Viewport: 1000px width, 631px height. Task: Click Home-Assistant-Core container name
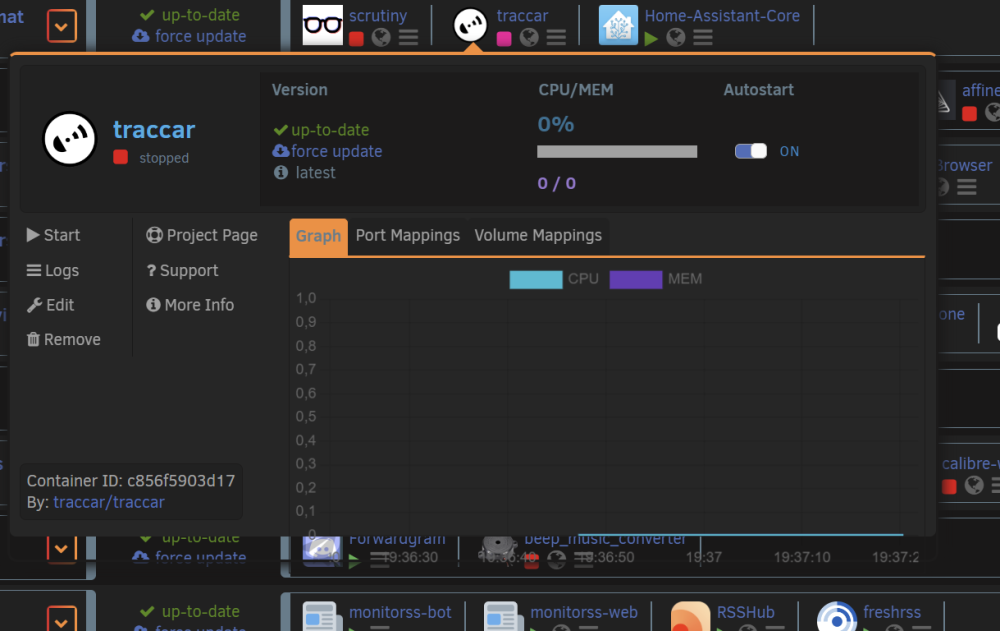coord(722,15)
